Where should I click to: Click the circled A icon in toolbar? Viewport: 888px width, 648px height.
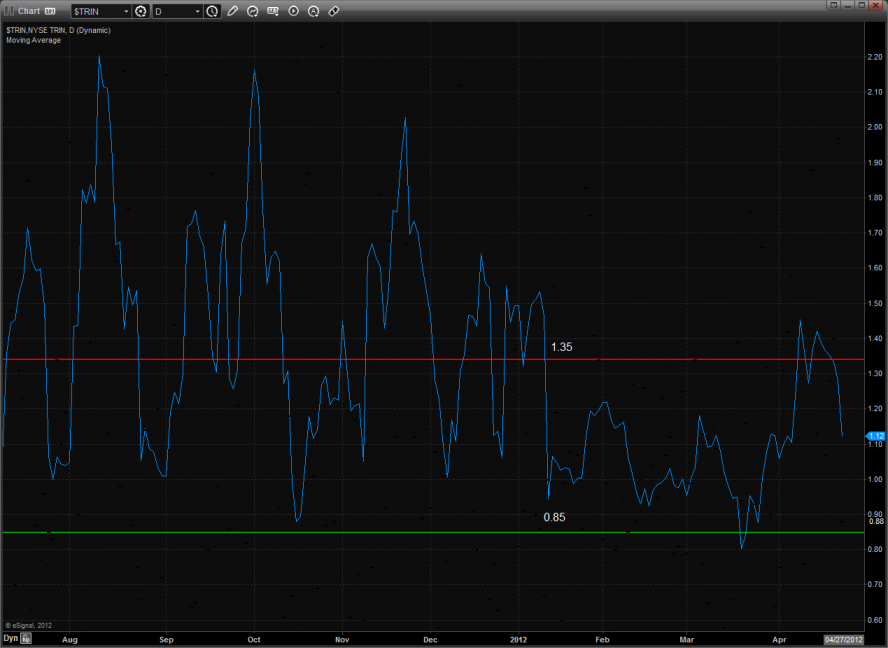point(313,11)
